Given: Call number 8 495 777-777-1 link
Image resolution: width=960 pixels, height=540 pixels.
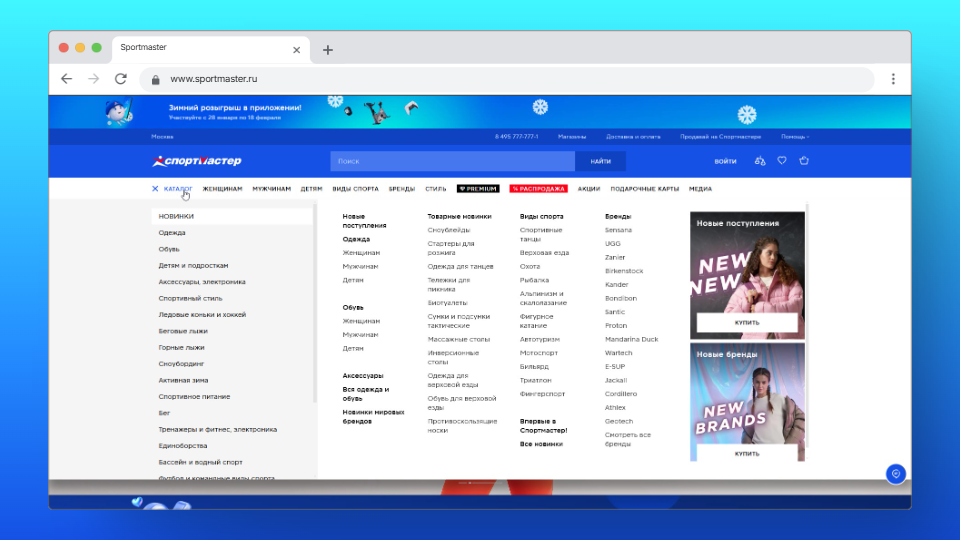Looking at the screenshot, I should click(x=516, y=137).
